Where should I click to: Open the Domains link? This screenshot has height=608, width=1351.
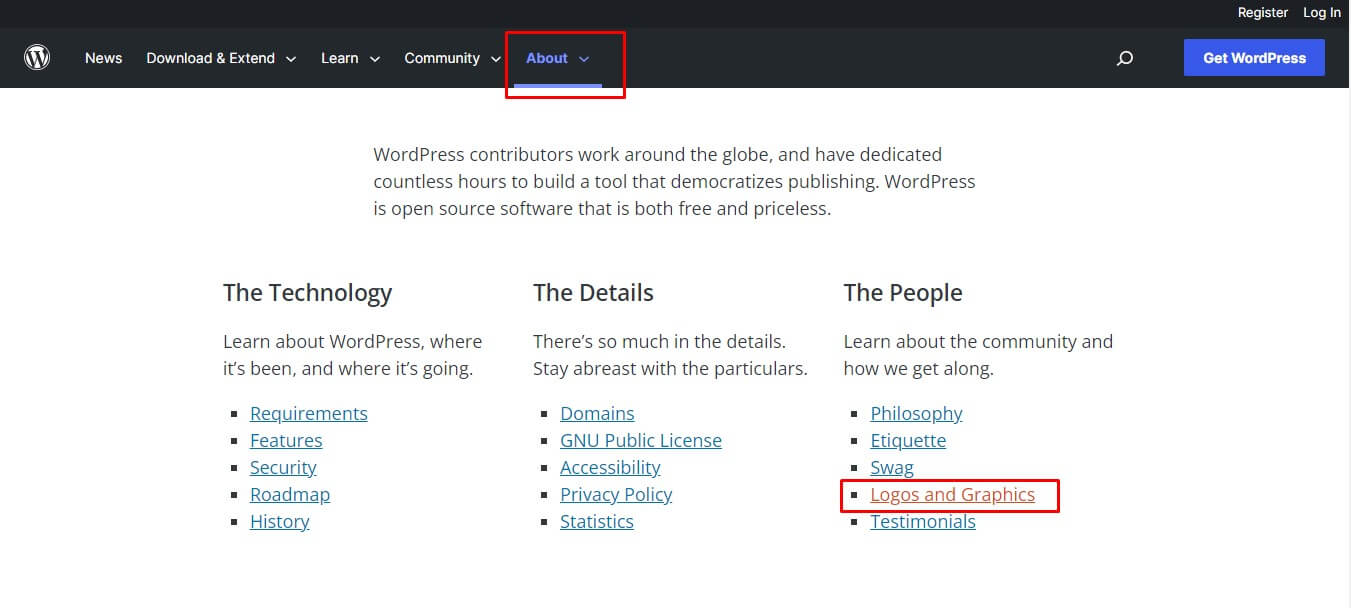click(x=597, y=413)
